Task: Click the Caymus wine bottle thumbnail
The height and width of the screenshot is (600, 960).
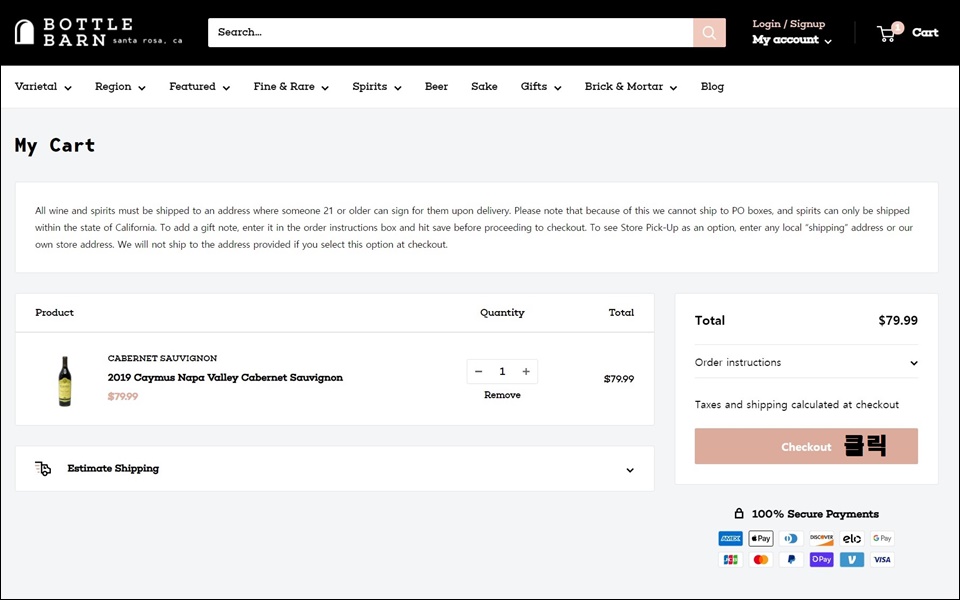Action: click(64, 381)
